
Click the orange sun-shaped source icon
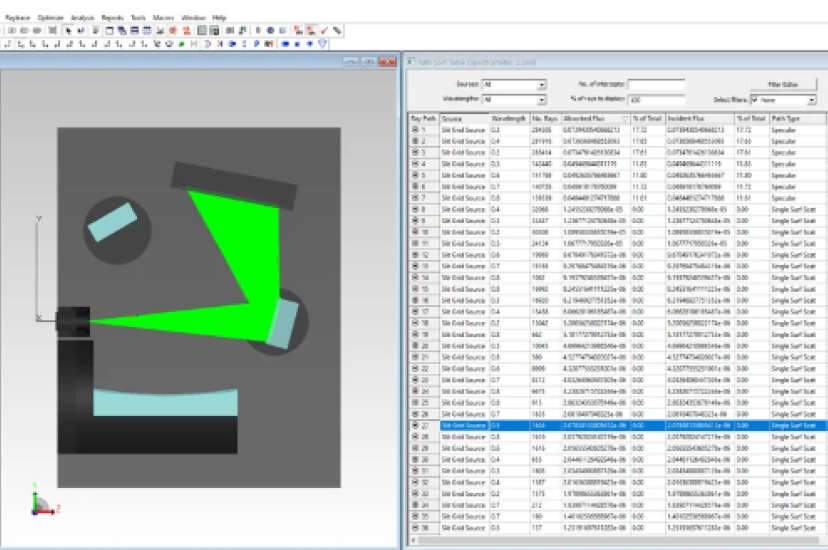click(173, 31)
